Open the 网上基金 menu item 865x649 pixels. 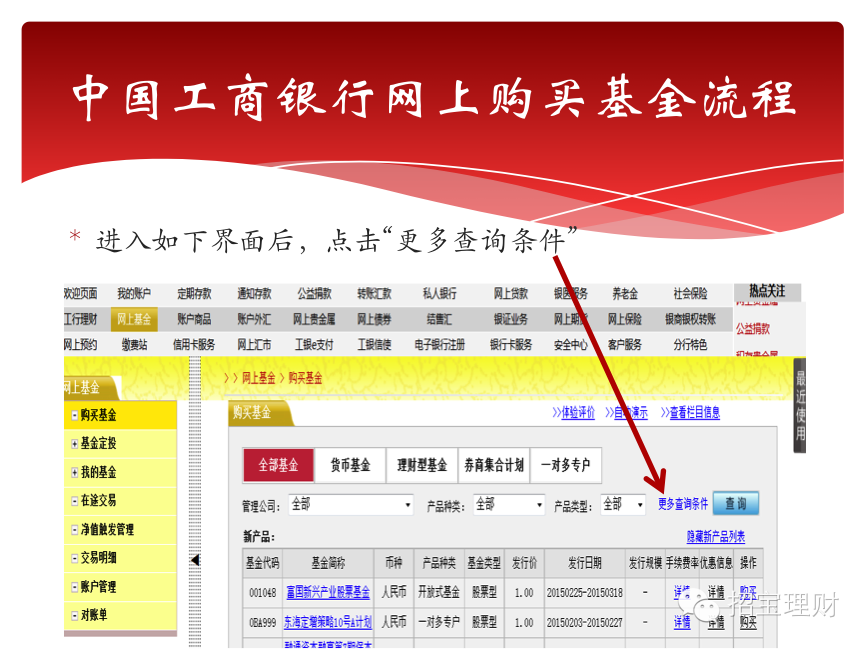pyautogui.click(x=134, y=319)
